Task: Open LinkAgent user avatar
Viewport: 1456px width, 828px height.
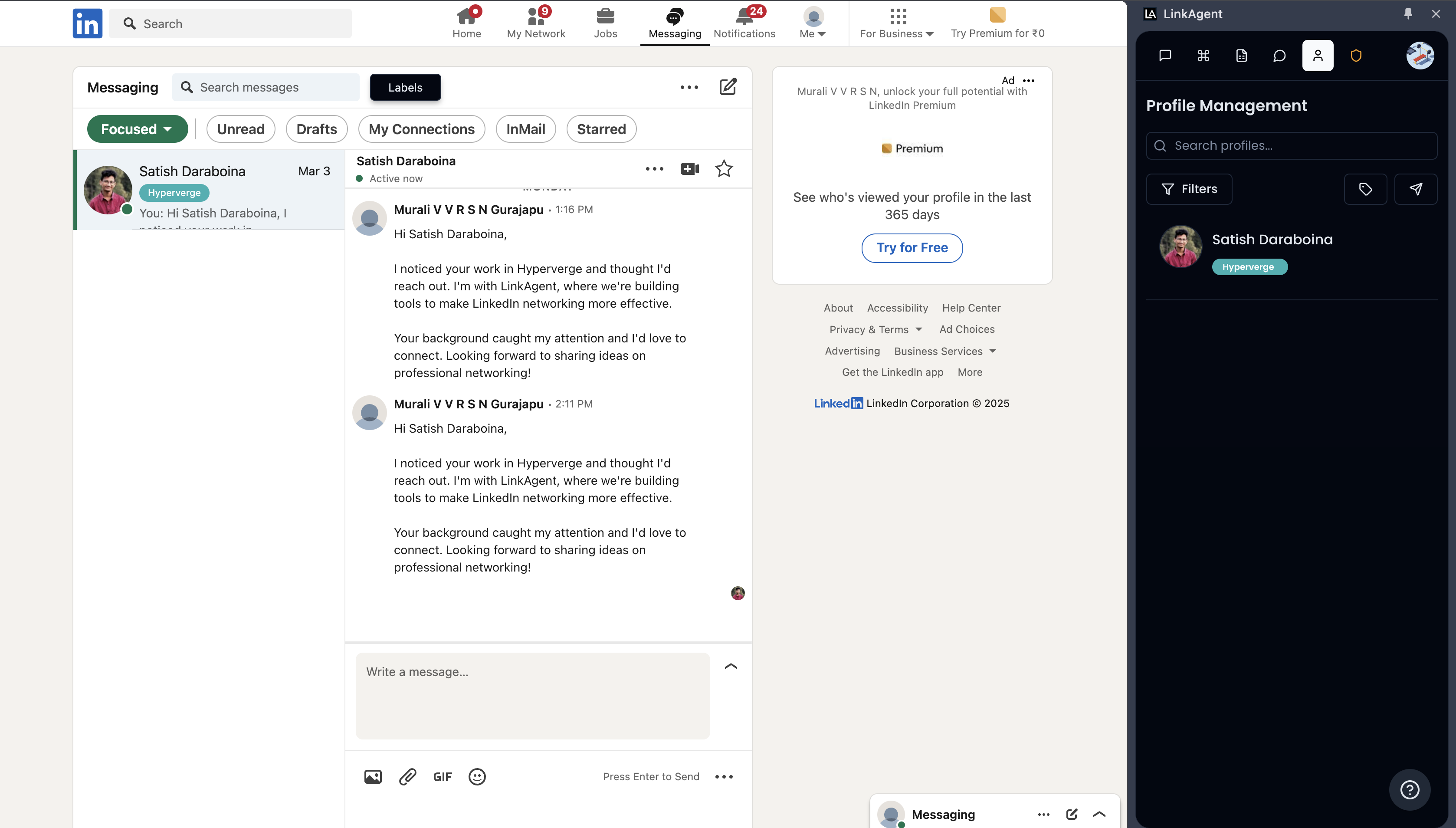Action: (1420, 56)
